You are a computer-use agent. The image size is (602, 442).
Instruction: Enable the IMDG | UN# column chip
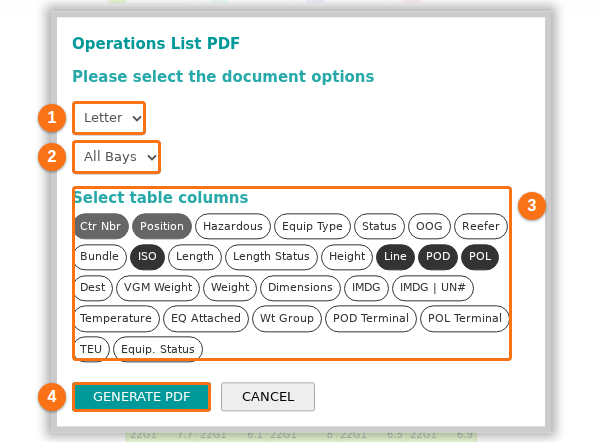click(433, 288)
